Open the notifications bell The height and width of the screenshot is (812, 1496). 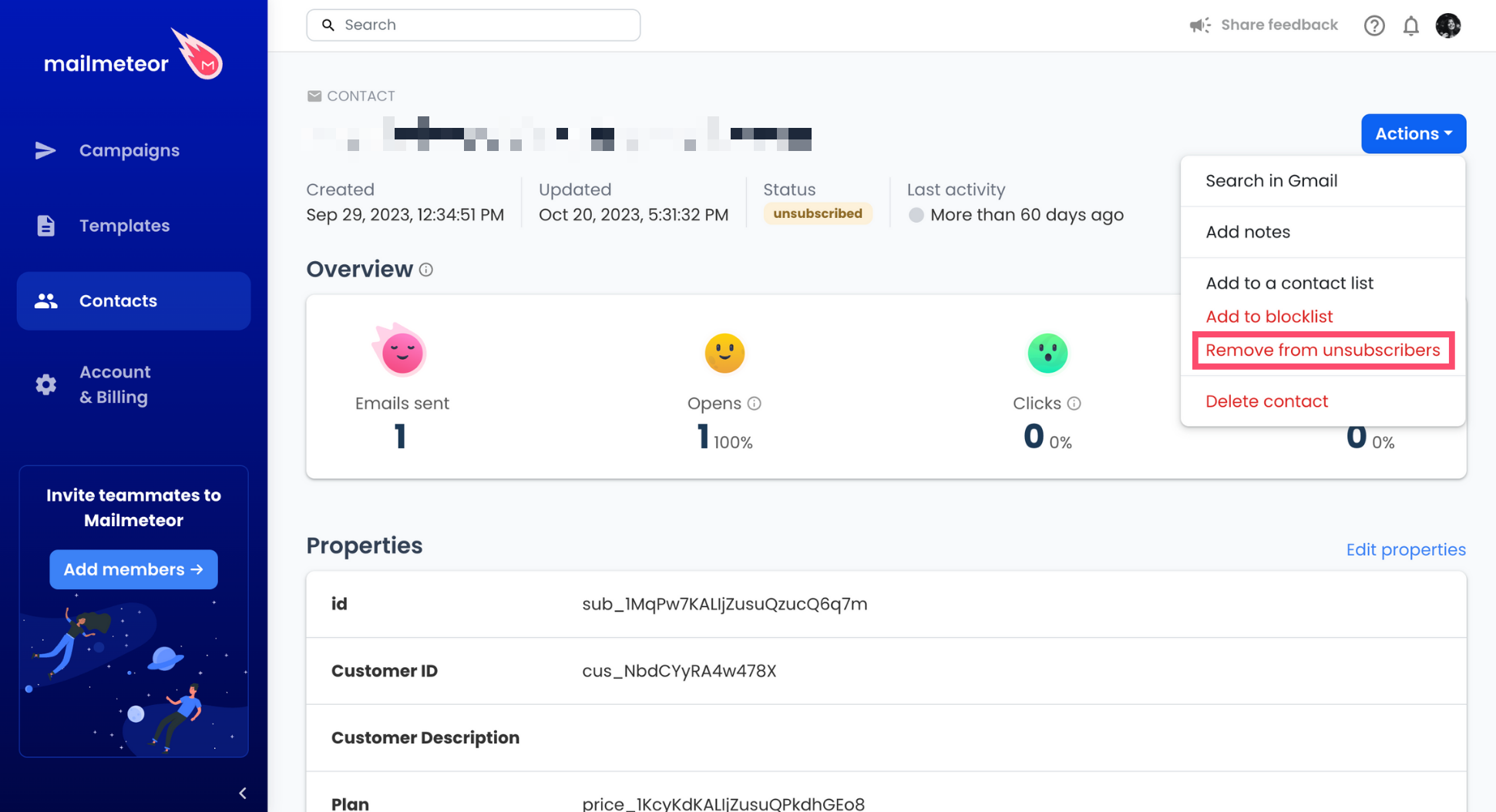pyautogui.click(x=1411, y=25)
